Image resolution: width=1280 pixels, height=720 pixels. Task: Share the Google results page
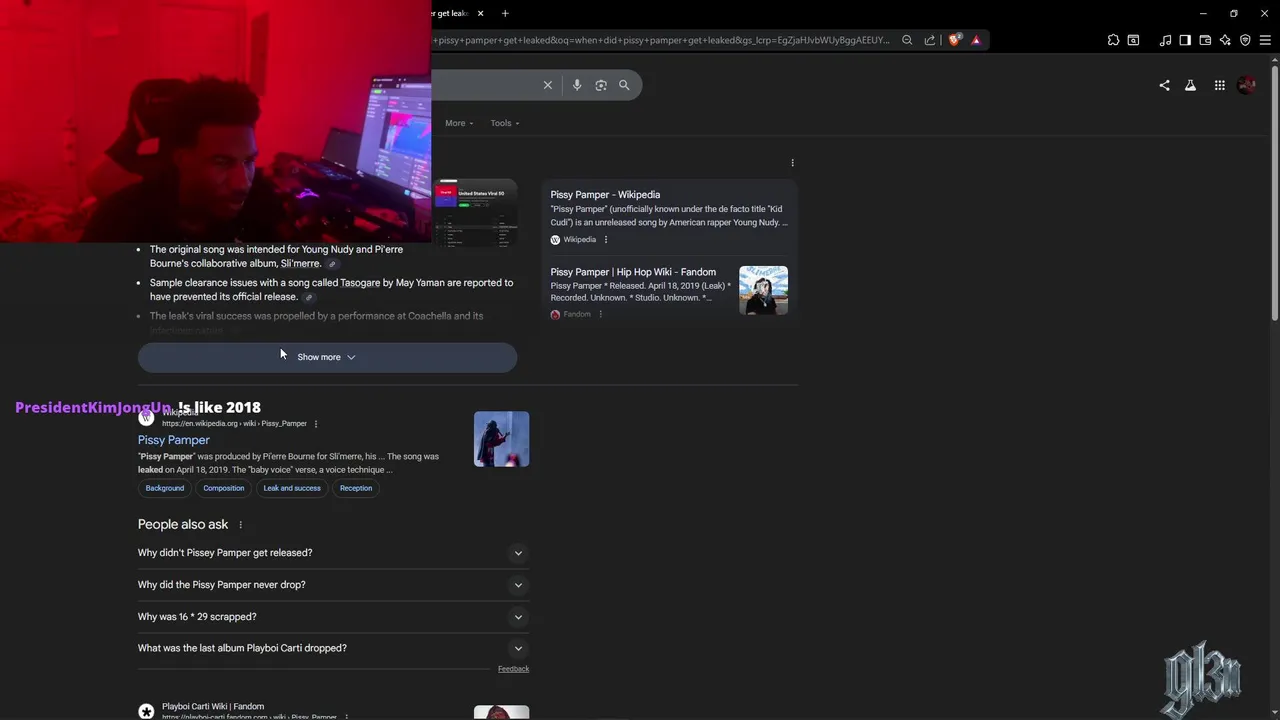click(1164, 85)
